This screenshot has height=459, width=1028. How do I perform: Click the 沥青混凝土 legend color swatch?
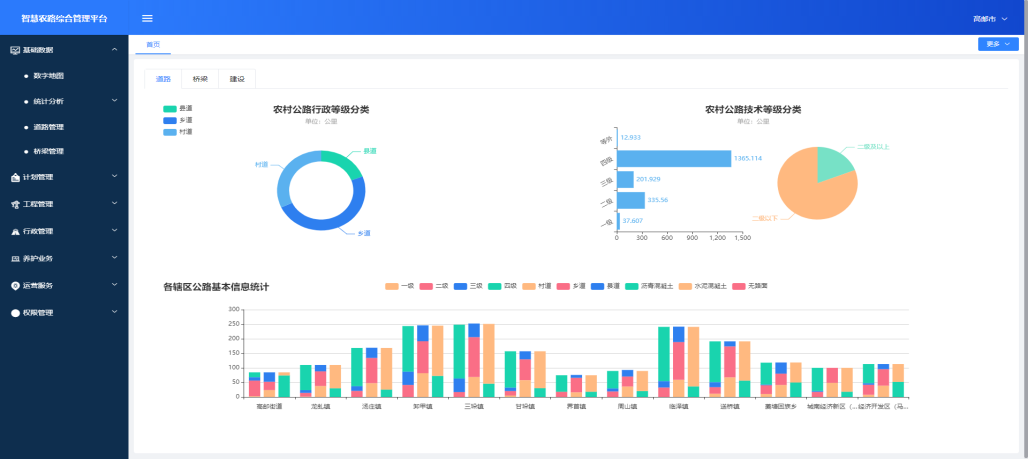(x=633, y=286)
